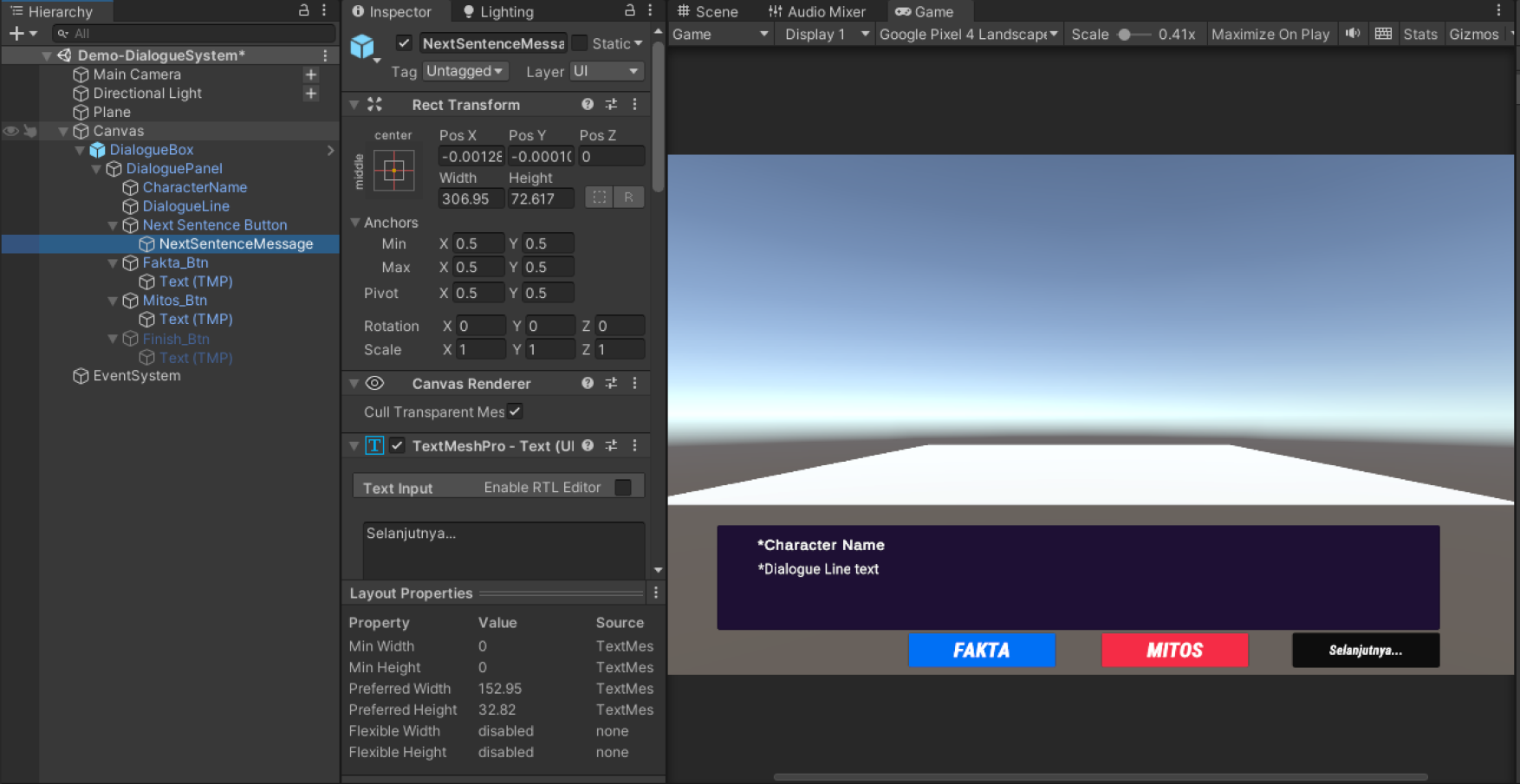Image resolution: width=1520 pixels, height=784 pixels.
Task: Click the anchor preset icon in Rect Transform
Action: pos(393,171)
